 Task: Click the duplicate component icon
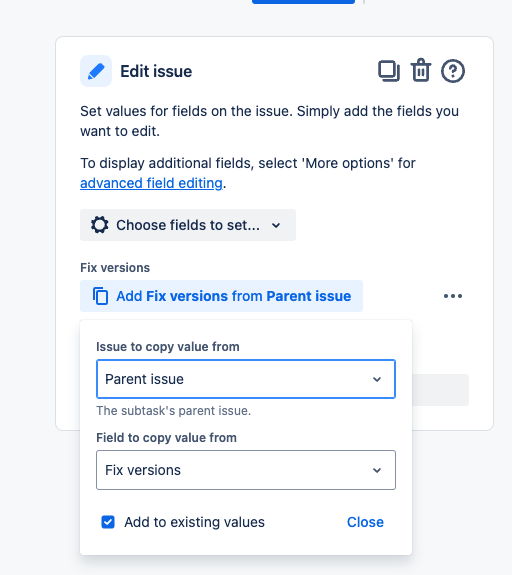click(x=389, y=71)
